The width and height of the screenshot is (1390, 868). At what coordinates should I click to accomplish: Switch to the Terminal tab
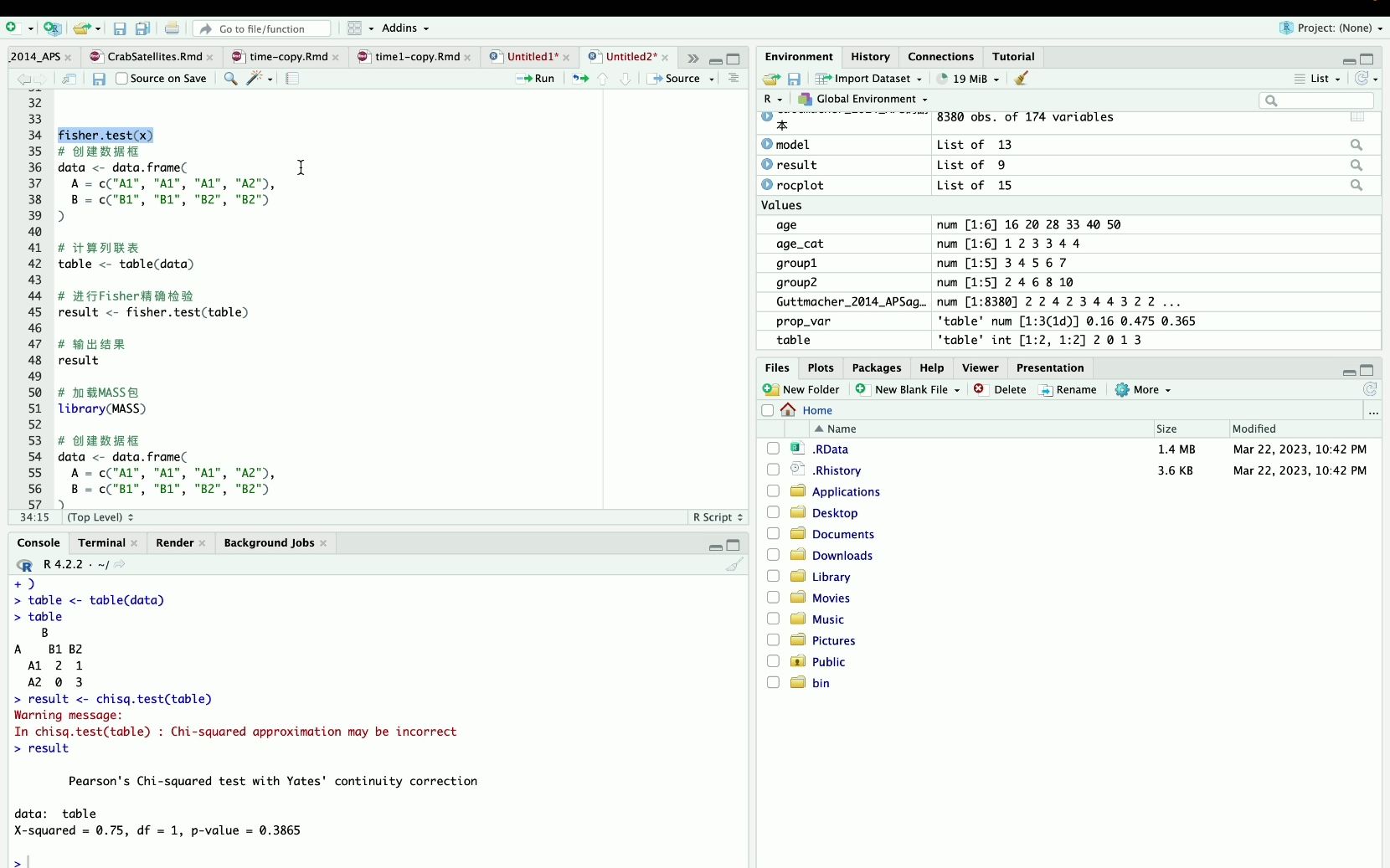101,542
